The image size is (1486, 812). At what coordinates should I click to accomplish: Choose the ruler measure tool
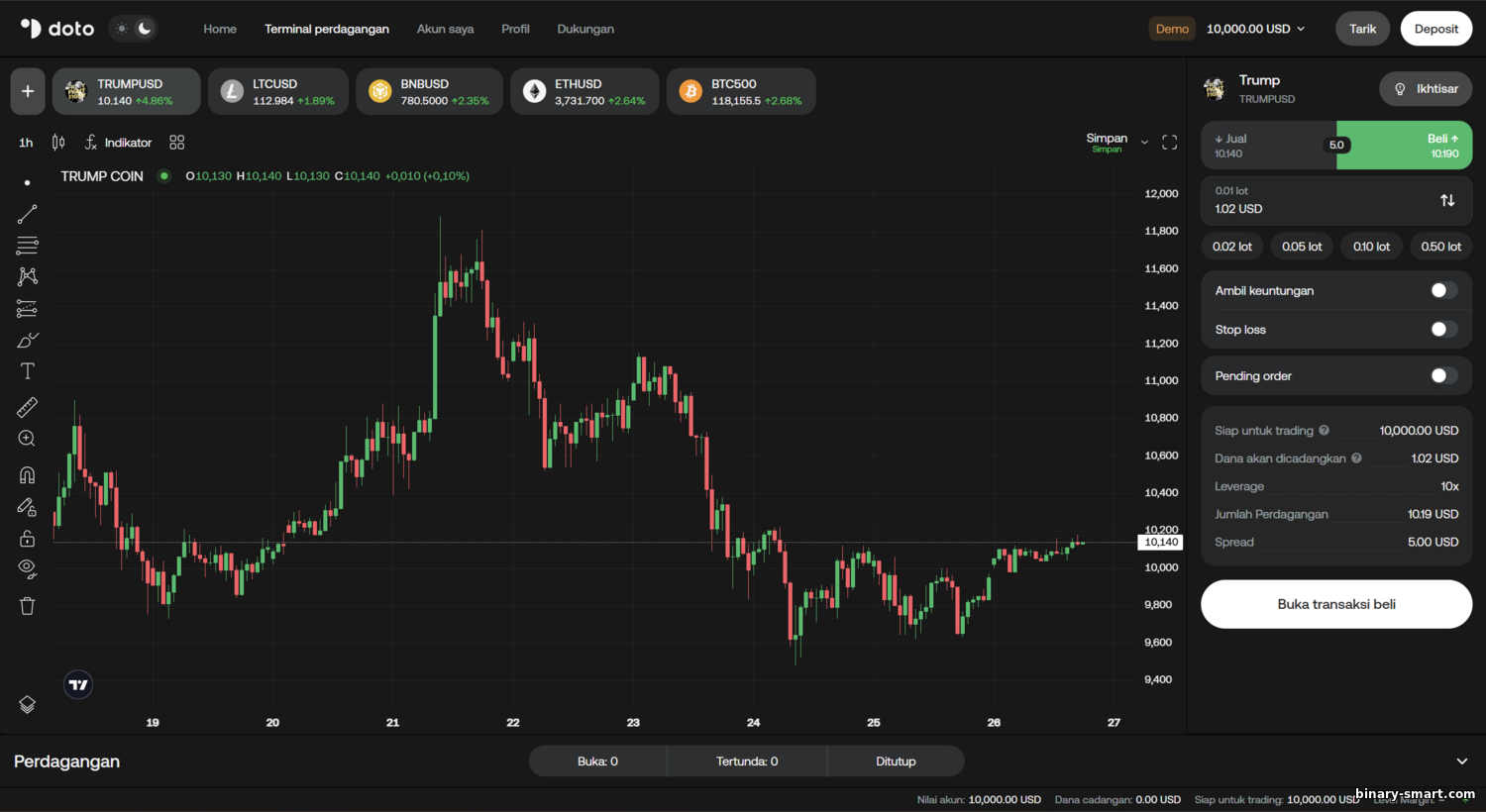tap(27, 407)
